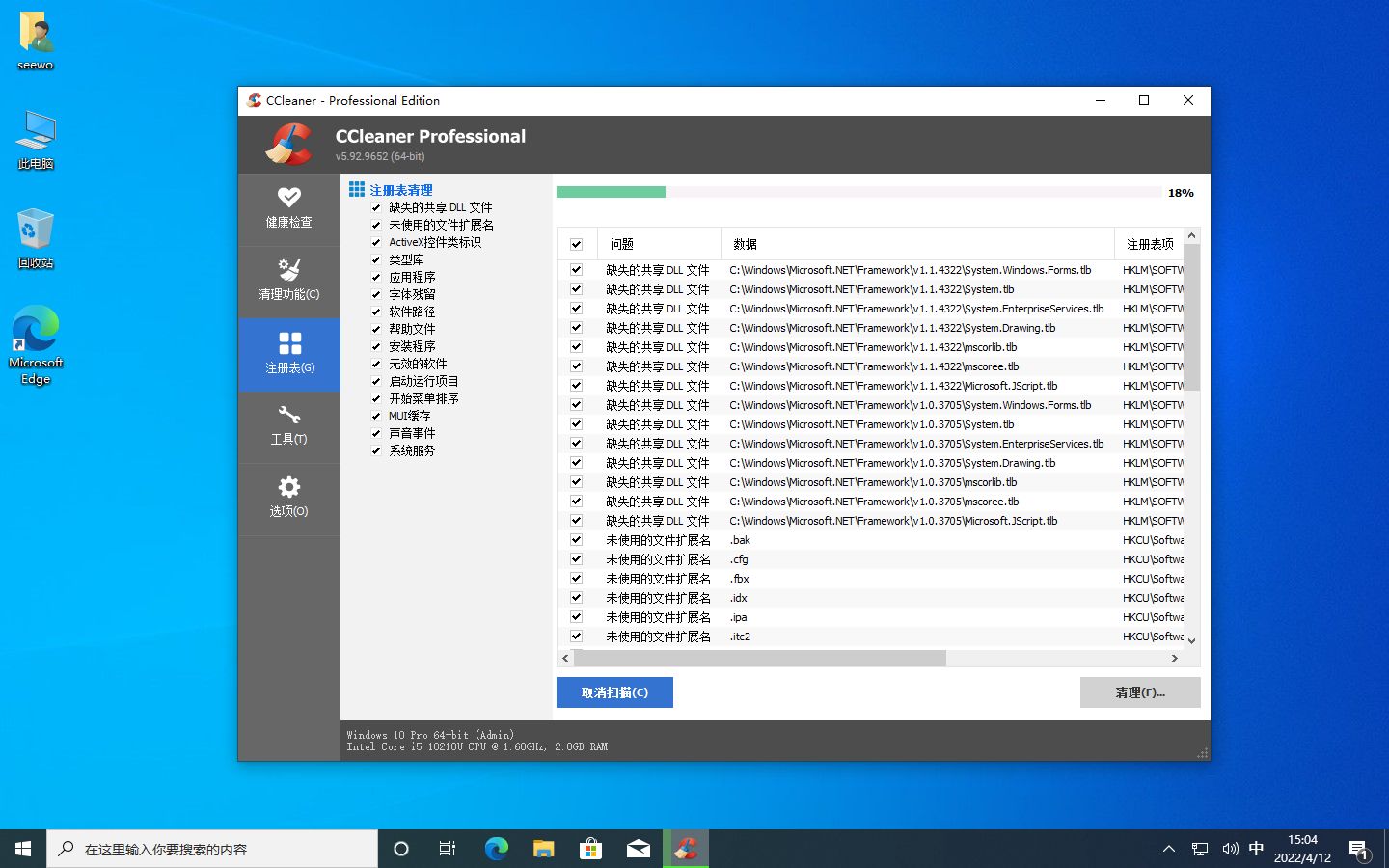Open Mail app from taskbar
The image size is (1389, 868).
[638, 849]
